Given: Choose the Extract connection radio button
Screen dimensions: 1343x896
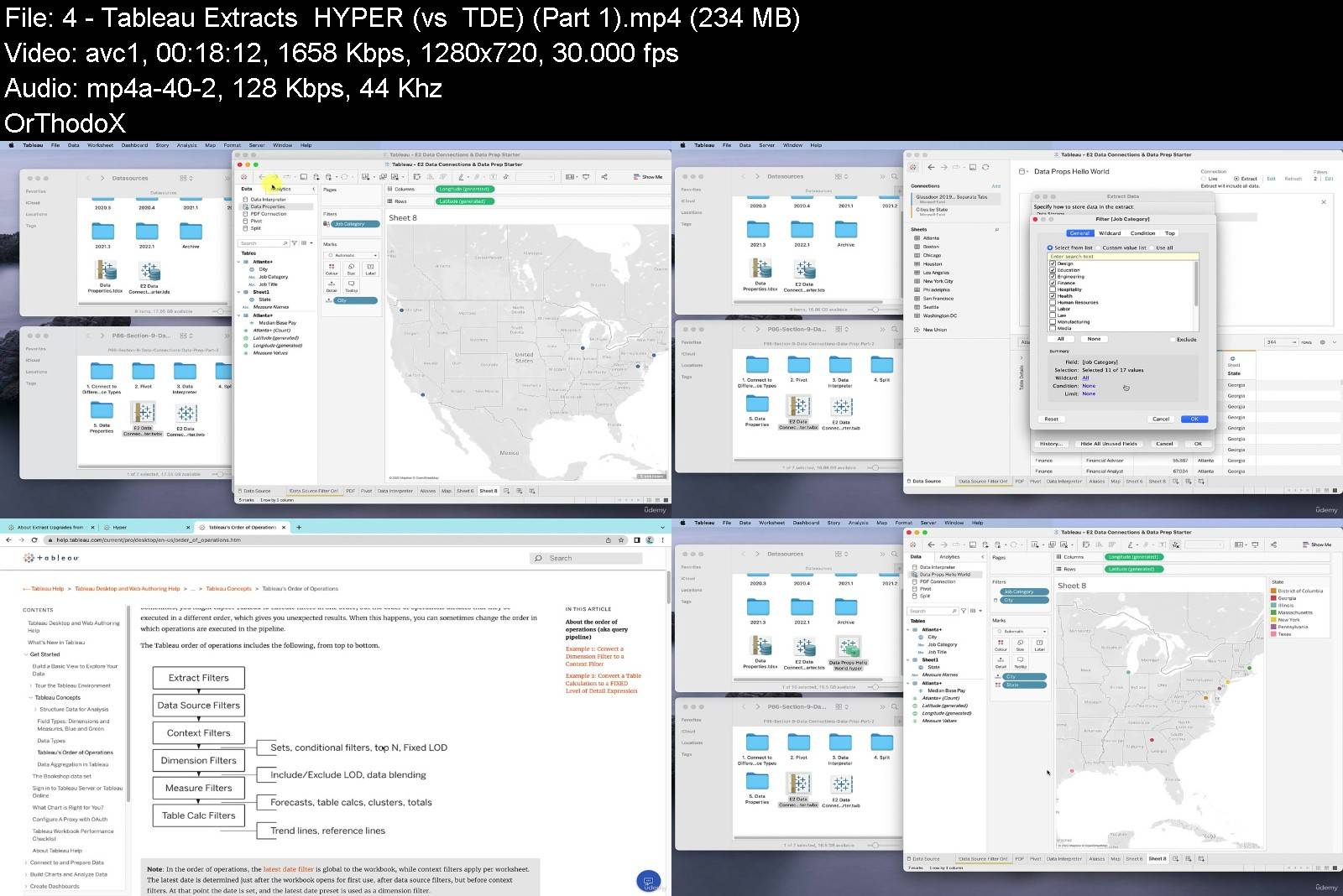Looking at the screenshot, I should [x=1236, y=179].
